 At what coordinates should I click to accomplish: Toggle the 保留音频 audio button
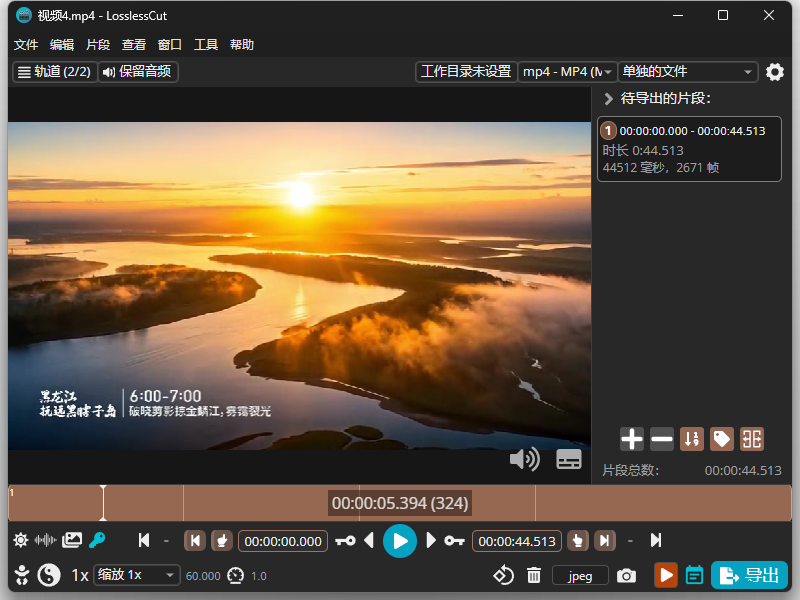tap(138, 71)
